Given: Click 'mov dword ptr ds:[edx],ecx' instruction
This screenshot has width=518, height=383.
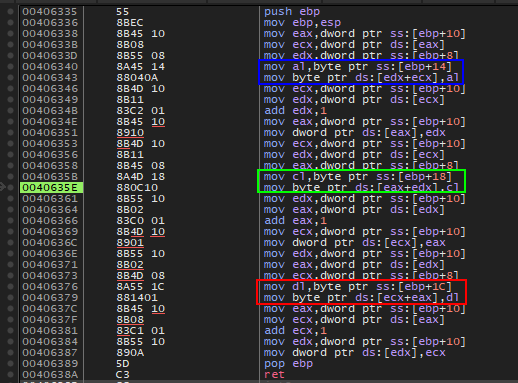Looking at the screenshot, I should (x=355, y=353).
